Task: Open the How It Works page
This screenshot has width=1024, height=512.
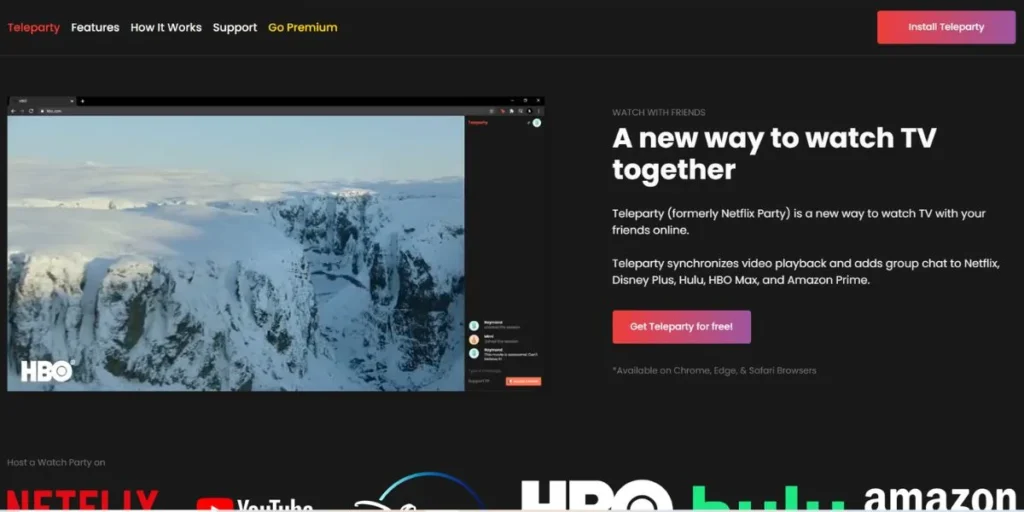Action: [166, 27]
